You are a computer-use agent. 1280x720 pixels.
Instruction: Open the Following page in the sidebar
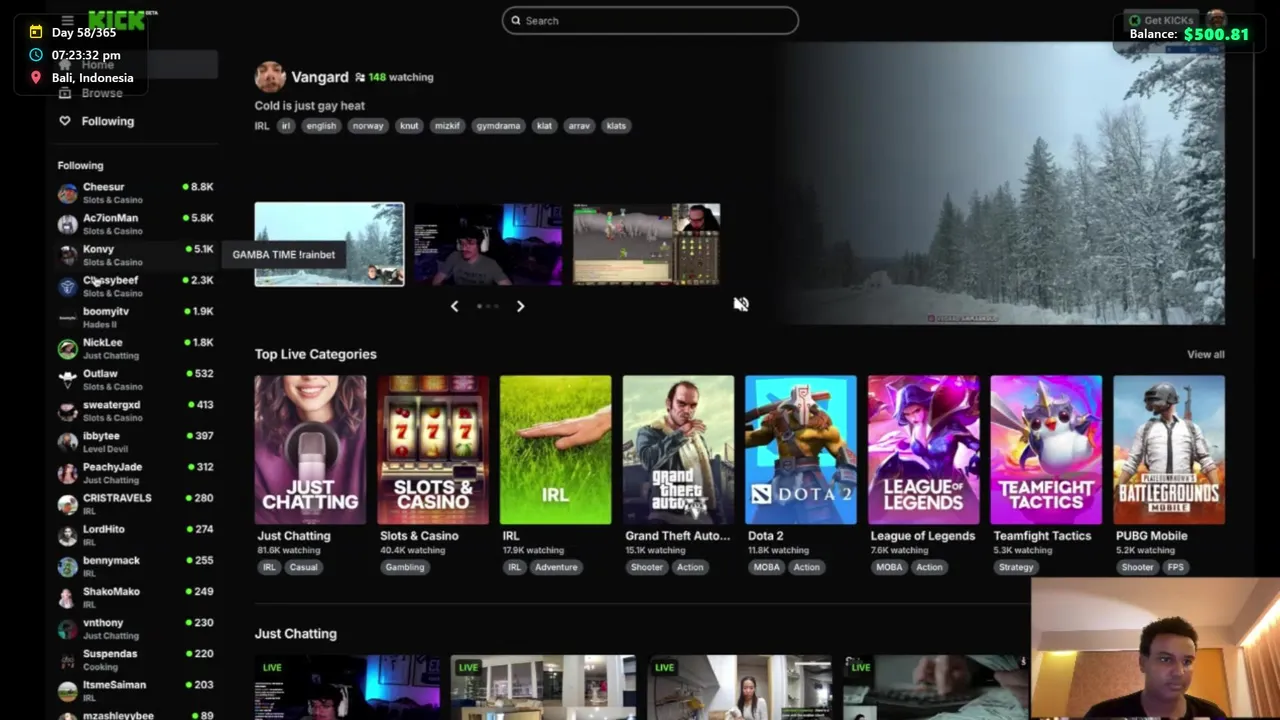pos(108,121)
